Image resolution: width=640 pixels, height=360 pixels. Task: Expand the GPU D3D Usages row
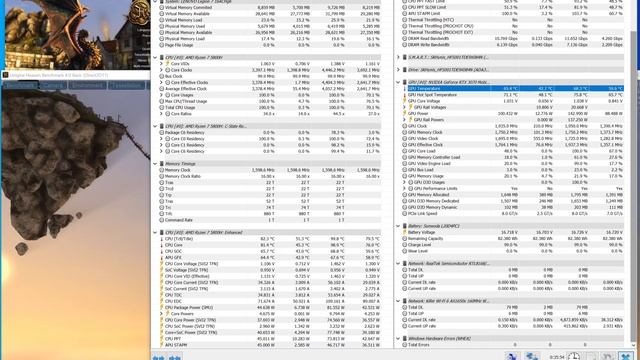point(404,182)
